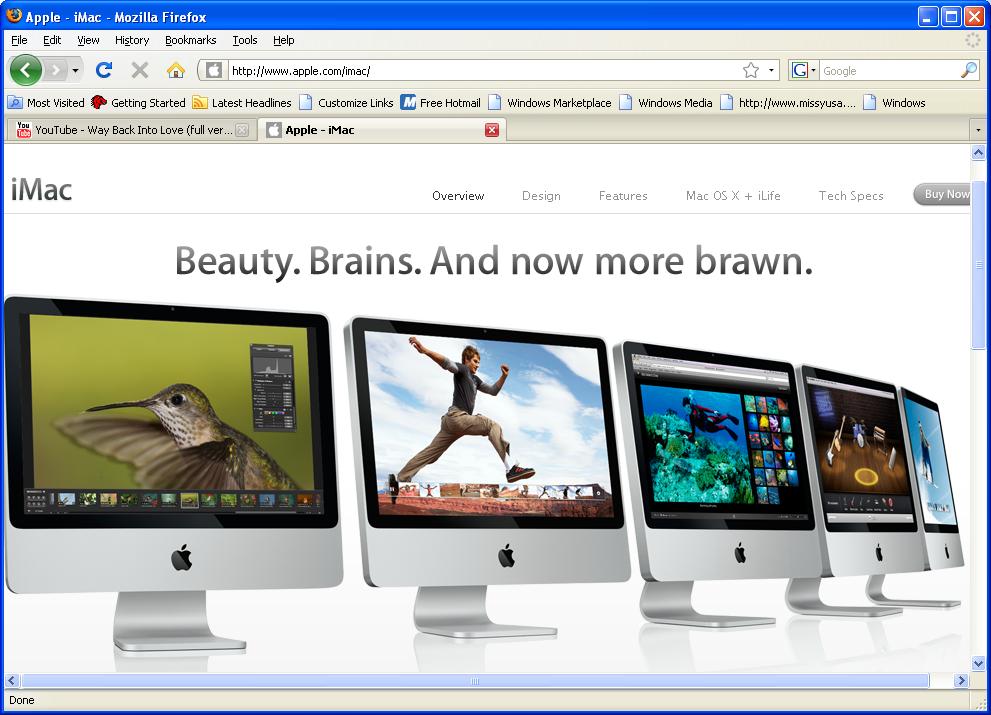This screenshot has height=715, width=991.
Task: Click the Windows Marketplace bookmark
Action: (550, 102)
